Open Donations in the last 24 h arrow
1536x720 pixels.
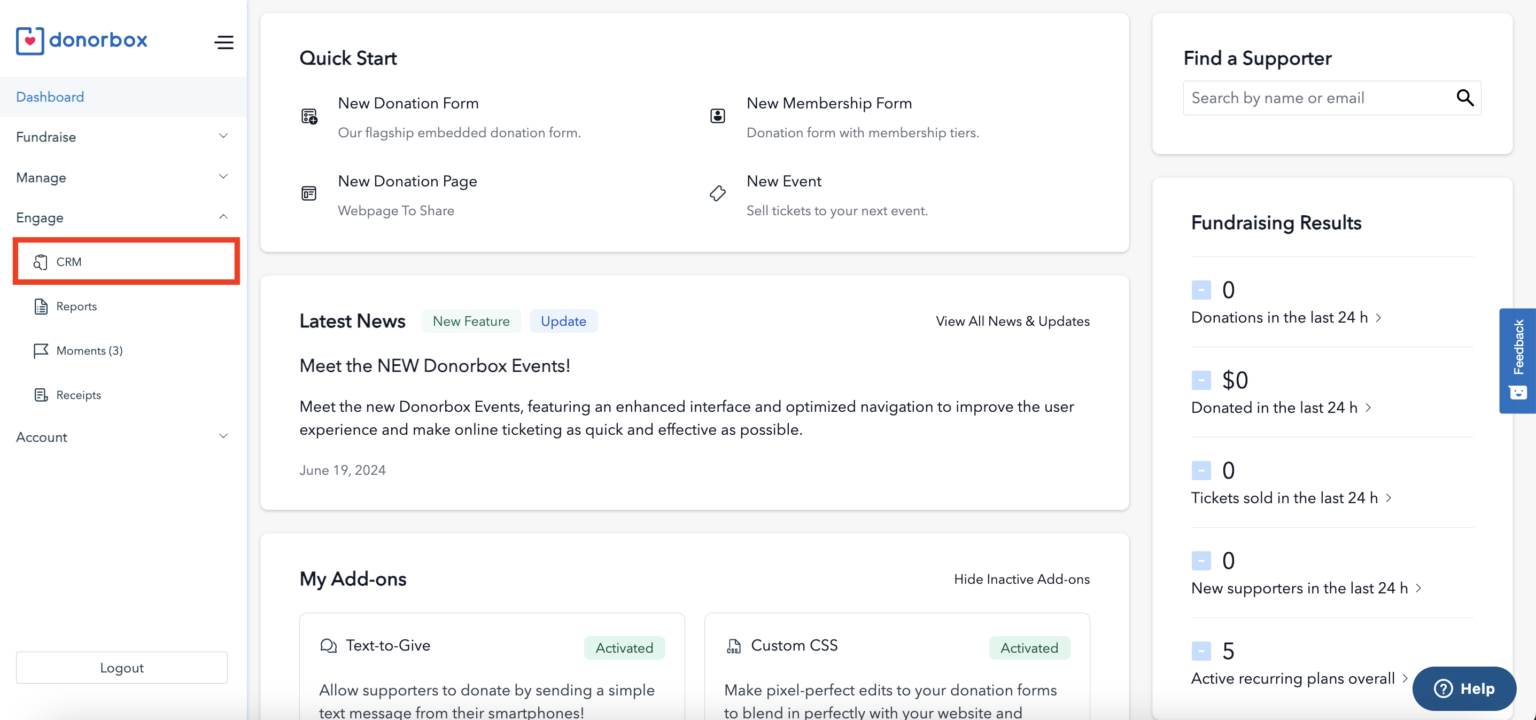1378,318
